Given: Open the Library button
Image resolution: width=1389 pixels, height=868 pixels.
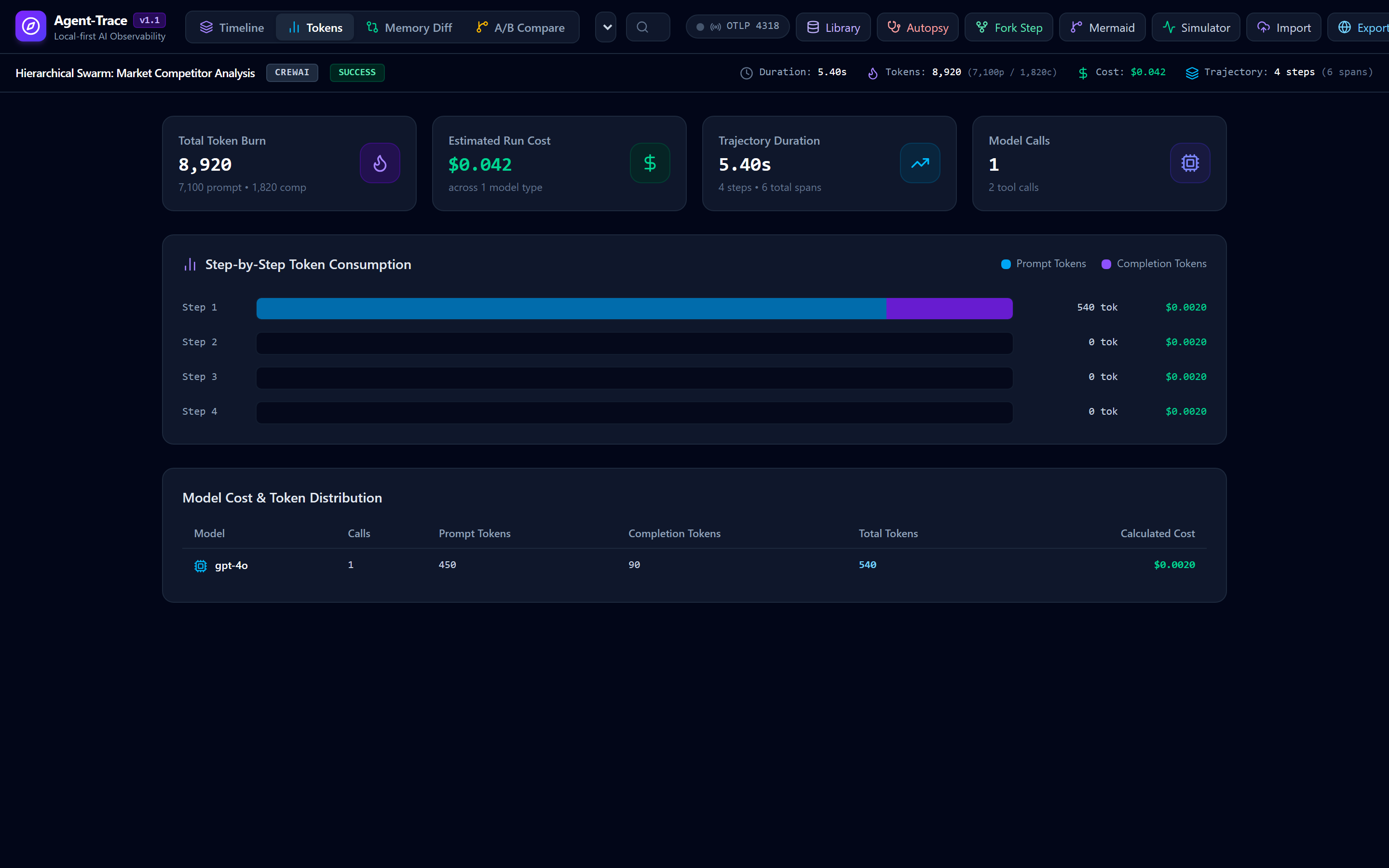Looking at the screenshot, I should coord(833,27).
